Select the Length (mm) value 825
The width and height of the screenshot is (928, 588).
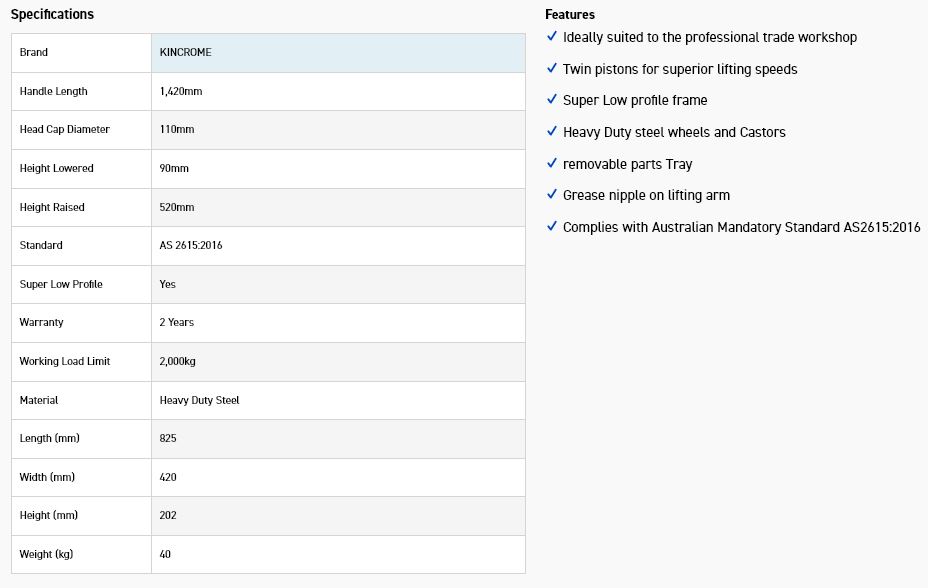point(168,438)
